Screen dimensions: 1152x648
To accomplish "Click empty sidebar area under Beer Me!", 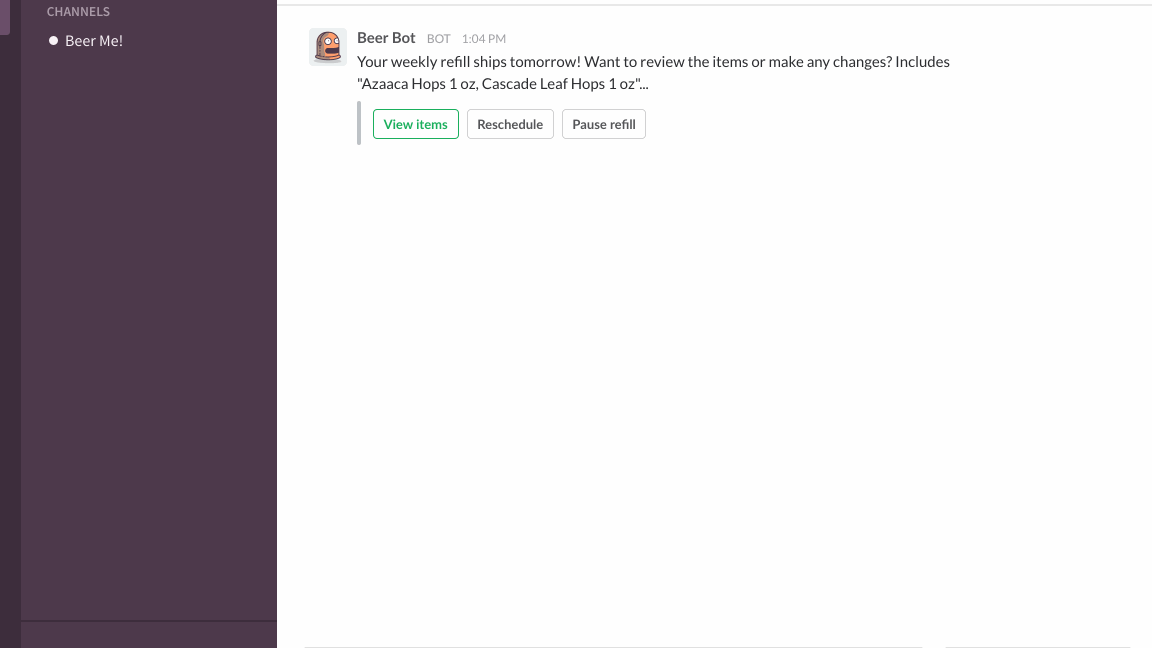I will [x=148, y=330].
